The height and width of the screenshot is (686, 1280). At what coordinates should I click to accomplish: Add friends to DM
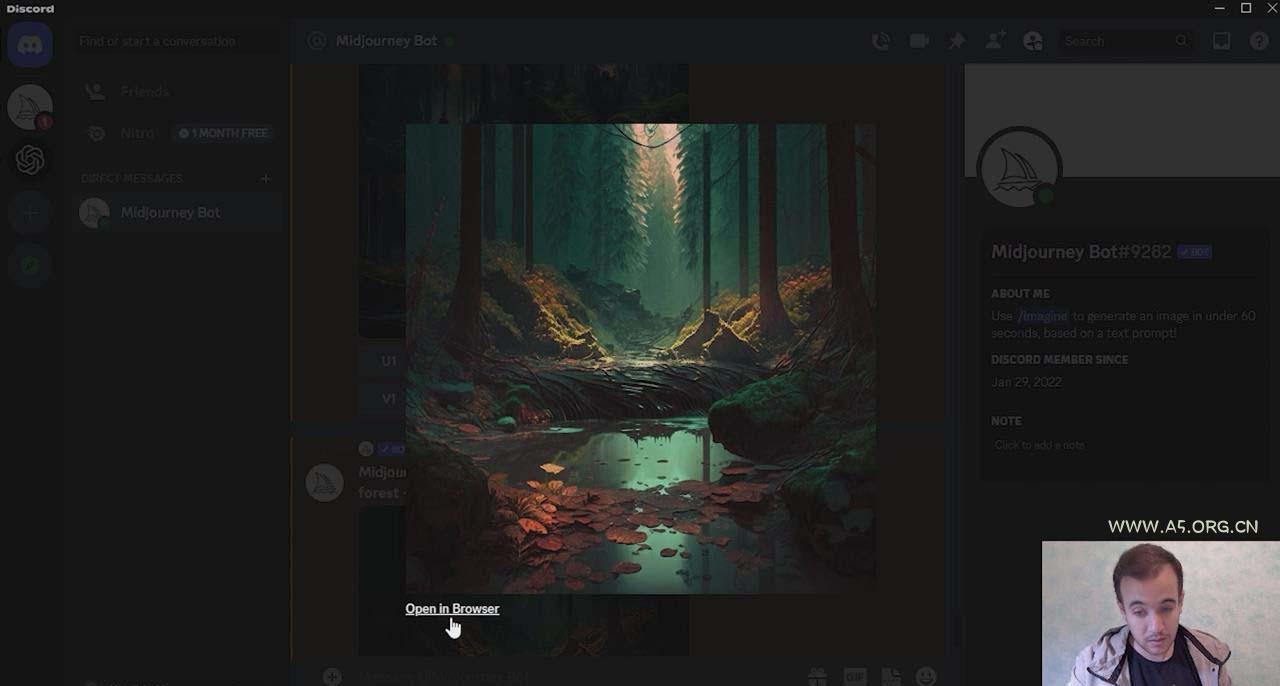click(995, 41)
